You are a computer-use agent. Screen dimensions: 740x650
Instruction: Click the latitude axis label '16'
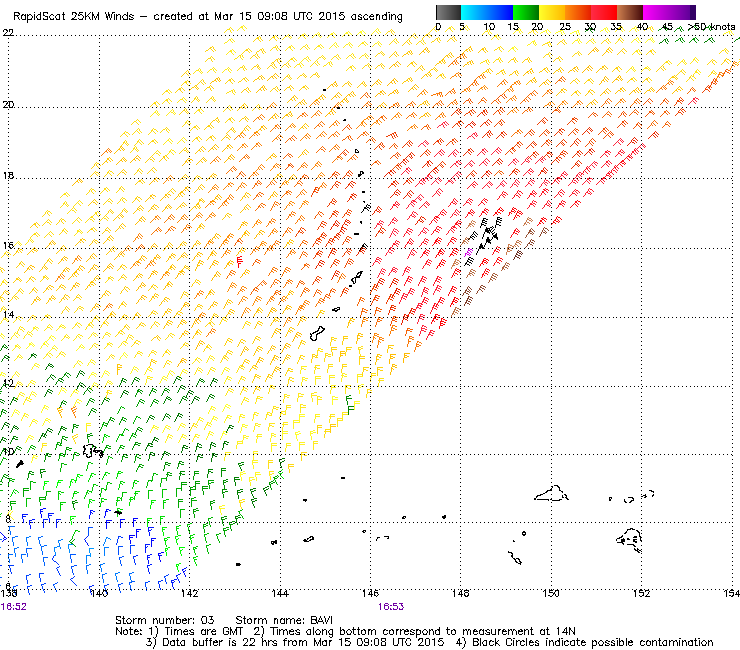(x=8, y=245)
